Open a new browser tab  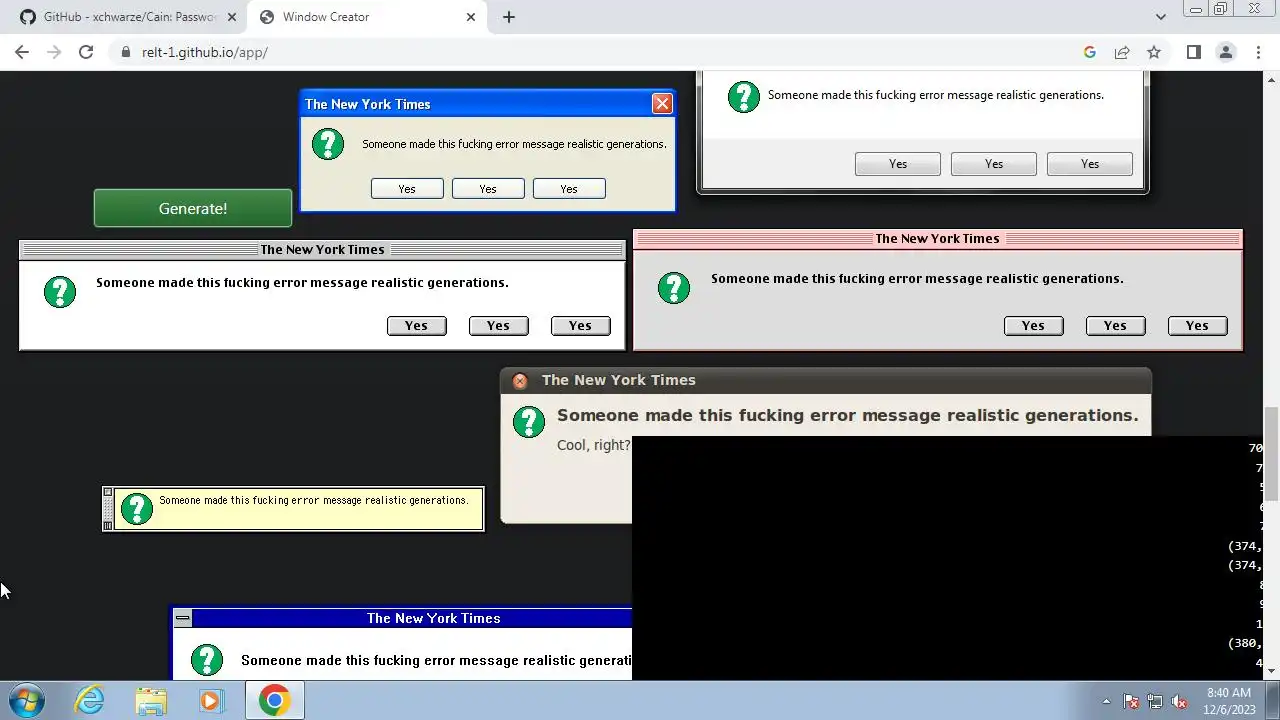click(x=508, y=17)
